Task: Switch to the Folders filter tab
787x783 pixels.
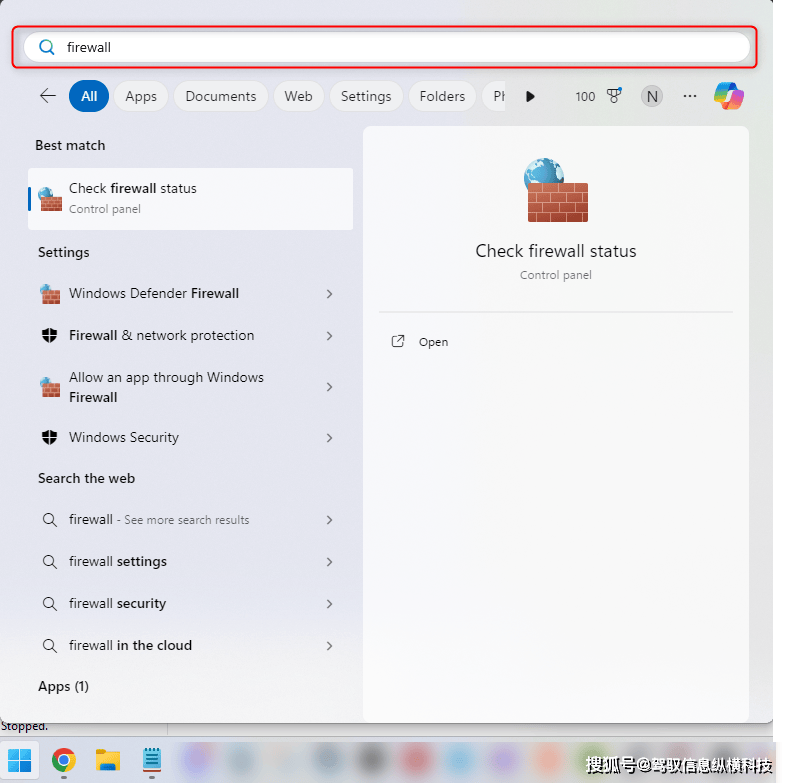Action: (442, 96)
